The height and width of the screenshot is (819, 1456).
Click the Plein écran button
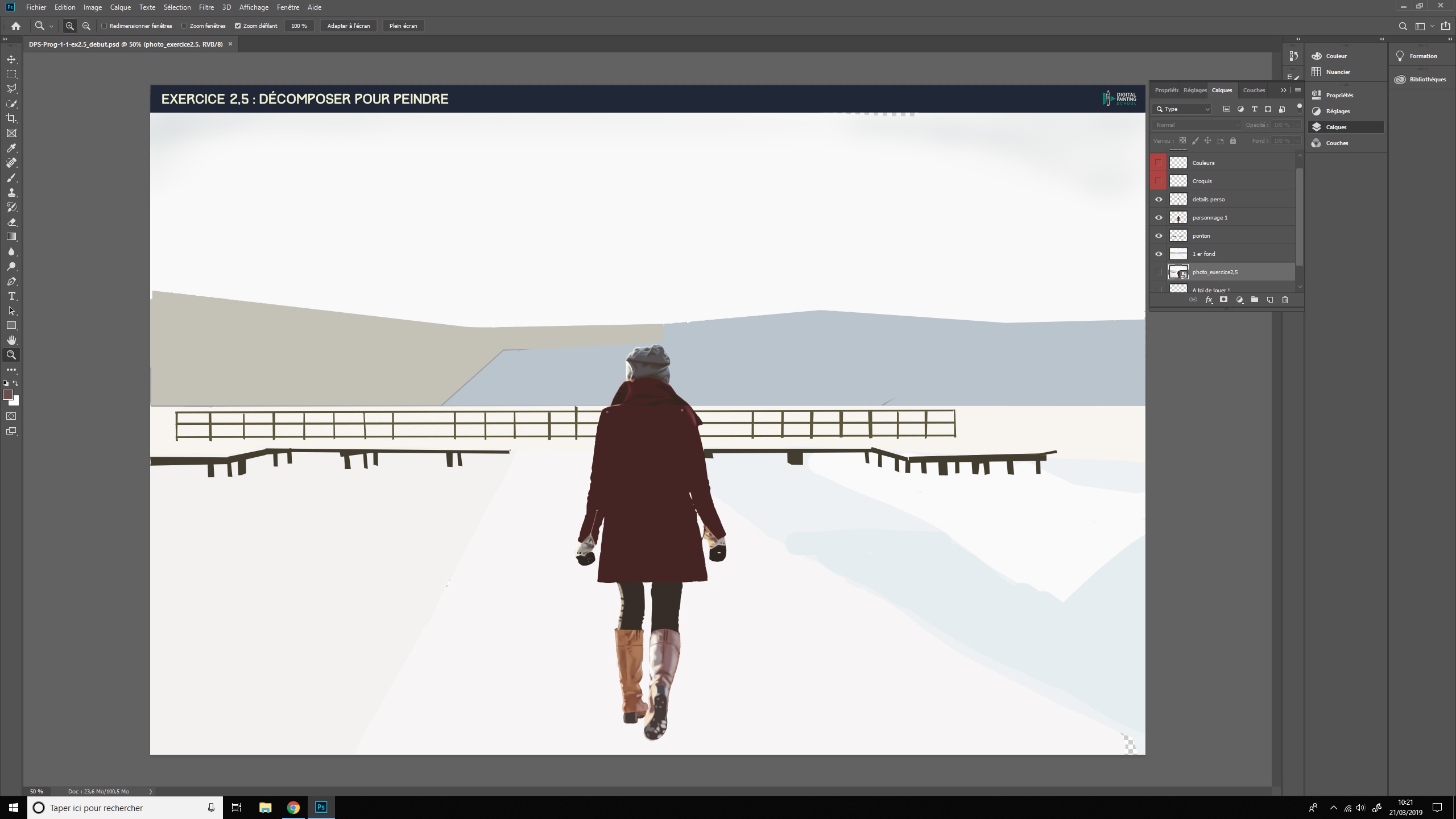(x=403, y=26)
